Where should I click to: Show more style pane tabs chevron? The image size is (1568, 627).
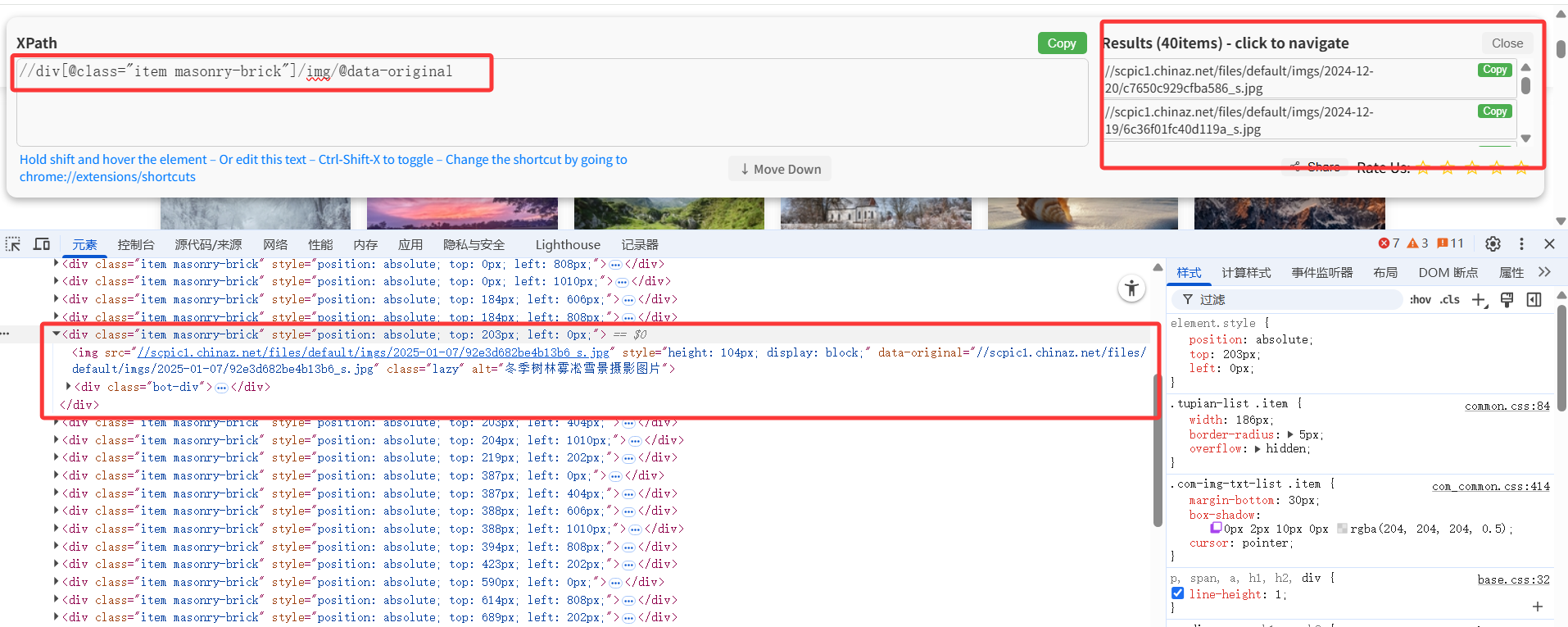[x=1544, y=272]
